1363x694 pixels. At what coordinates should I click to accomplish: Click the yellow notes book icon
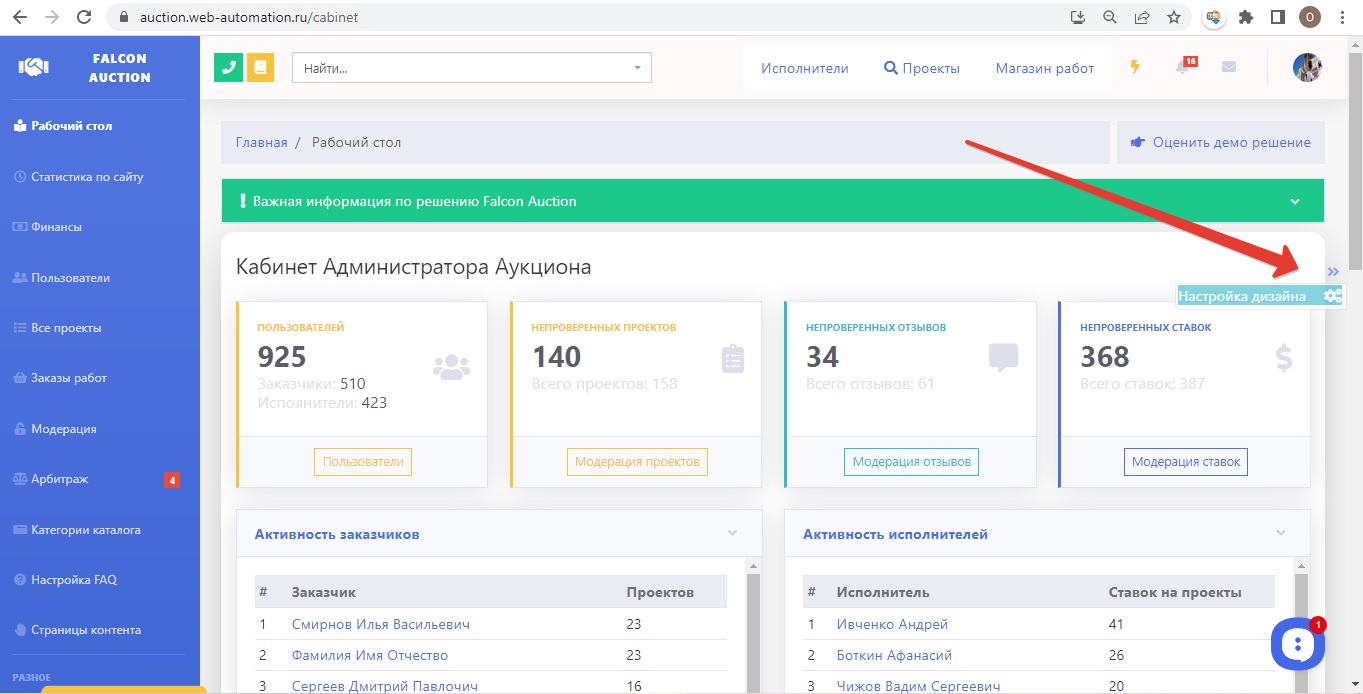point(260,67)
